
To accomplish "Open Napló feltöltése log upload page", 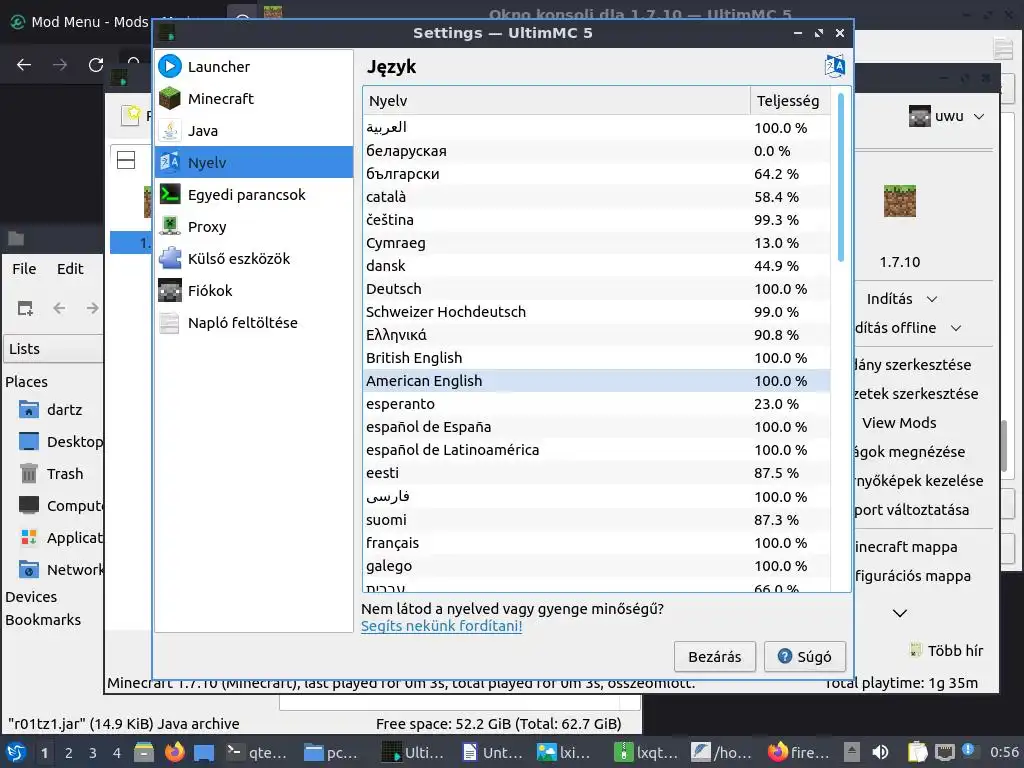I will pyautogui.click(x=253, y=323).
